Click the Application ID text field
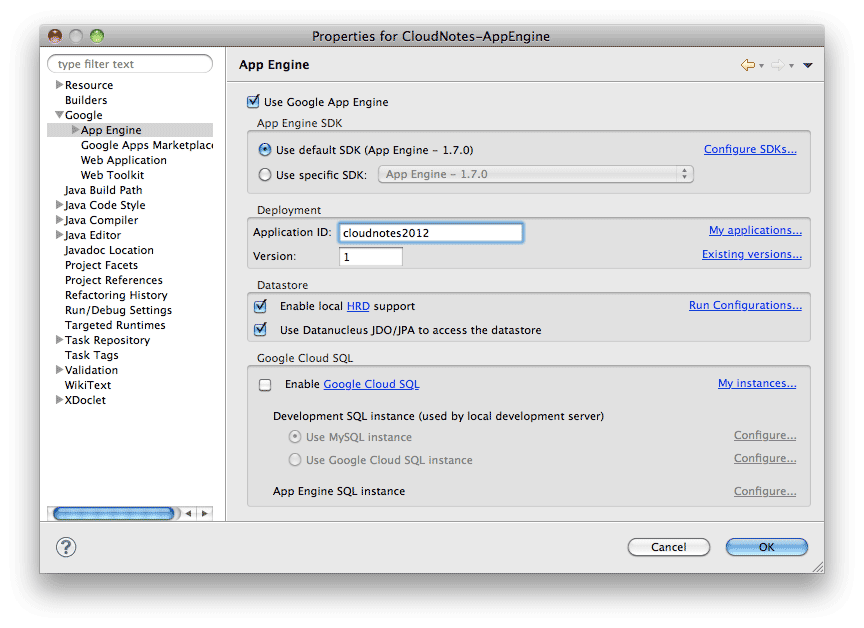The width and height of the screenshot is (864, 628). (430, 233)
